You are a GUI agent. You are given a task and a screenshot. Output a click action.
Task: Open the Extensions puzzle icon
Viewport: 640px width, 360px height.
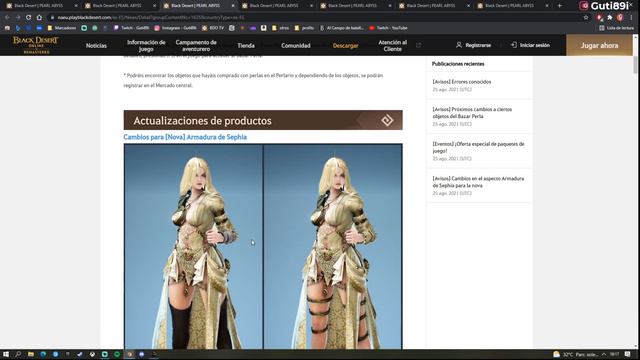610,18
